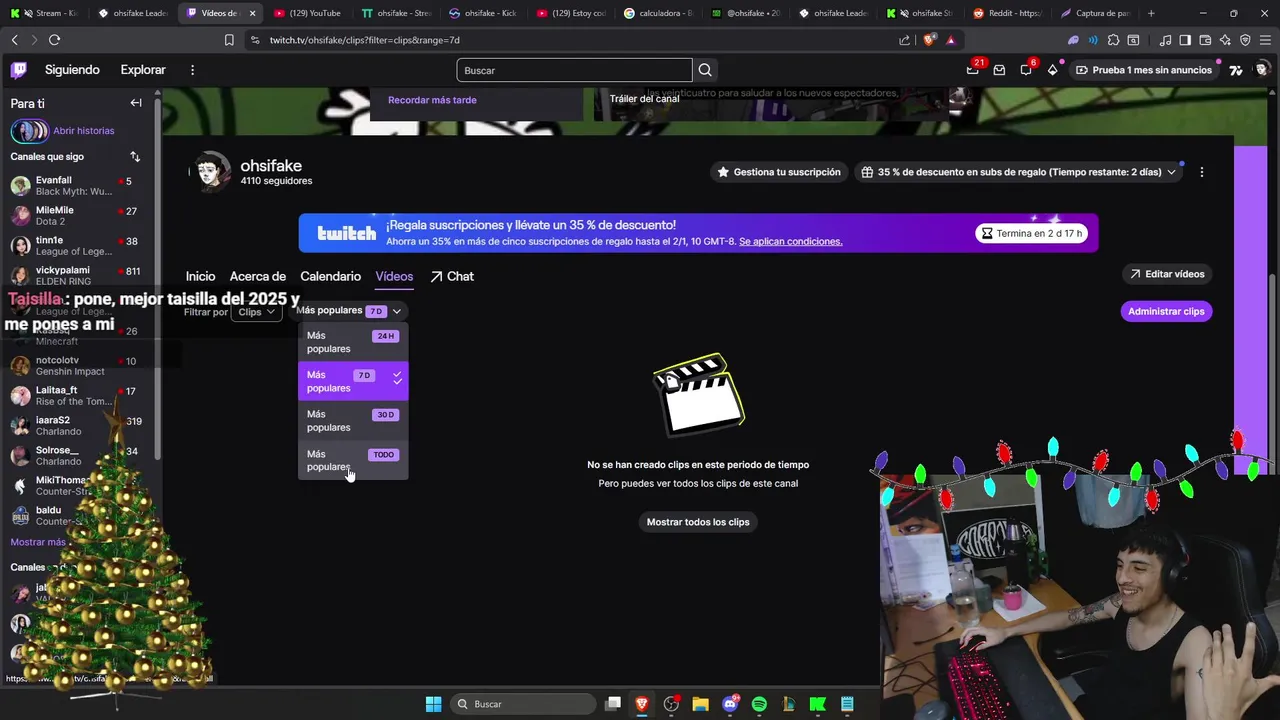Select Más populares 30 D option
The image size is (1280, 720).
353,421
